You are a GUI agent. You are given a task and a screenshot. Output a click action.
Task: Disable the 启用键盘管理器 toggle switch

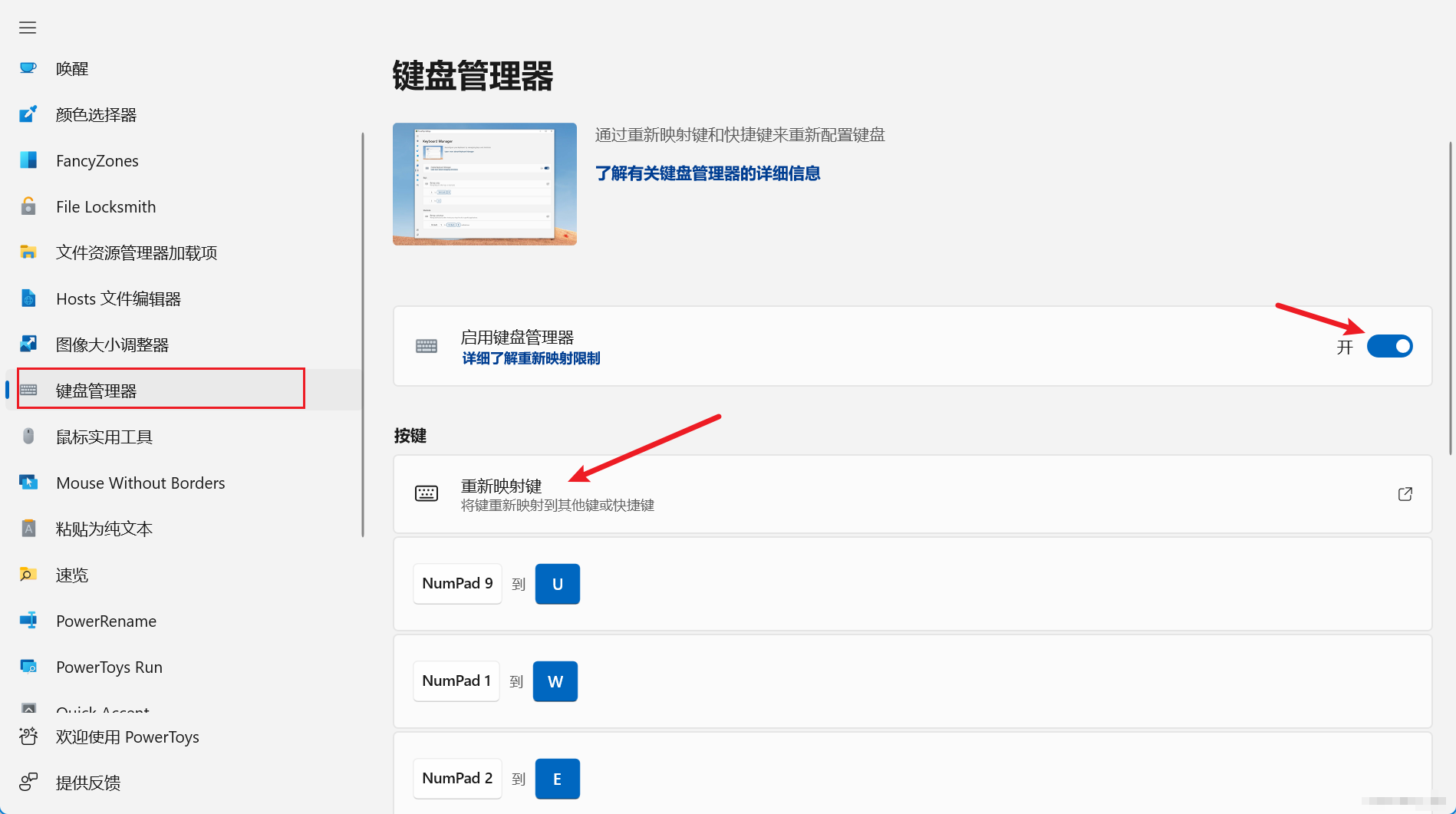click(1389, 346)
